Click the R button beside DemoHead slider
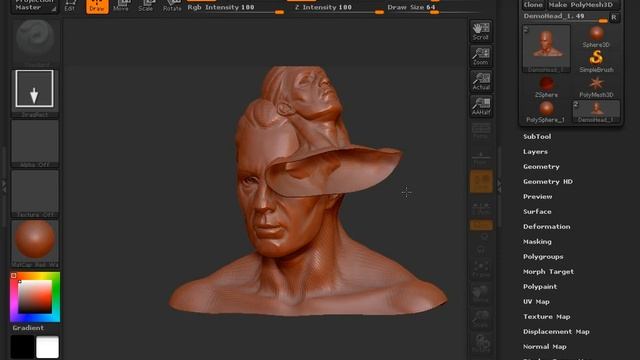This screenshot has width=640, height=360. [614, 17]
